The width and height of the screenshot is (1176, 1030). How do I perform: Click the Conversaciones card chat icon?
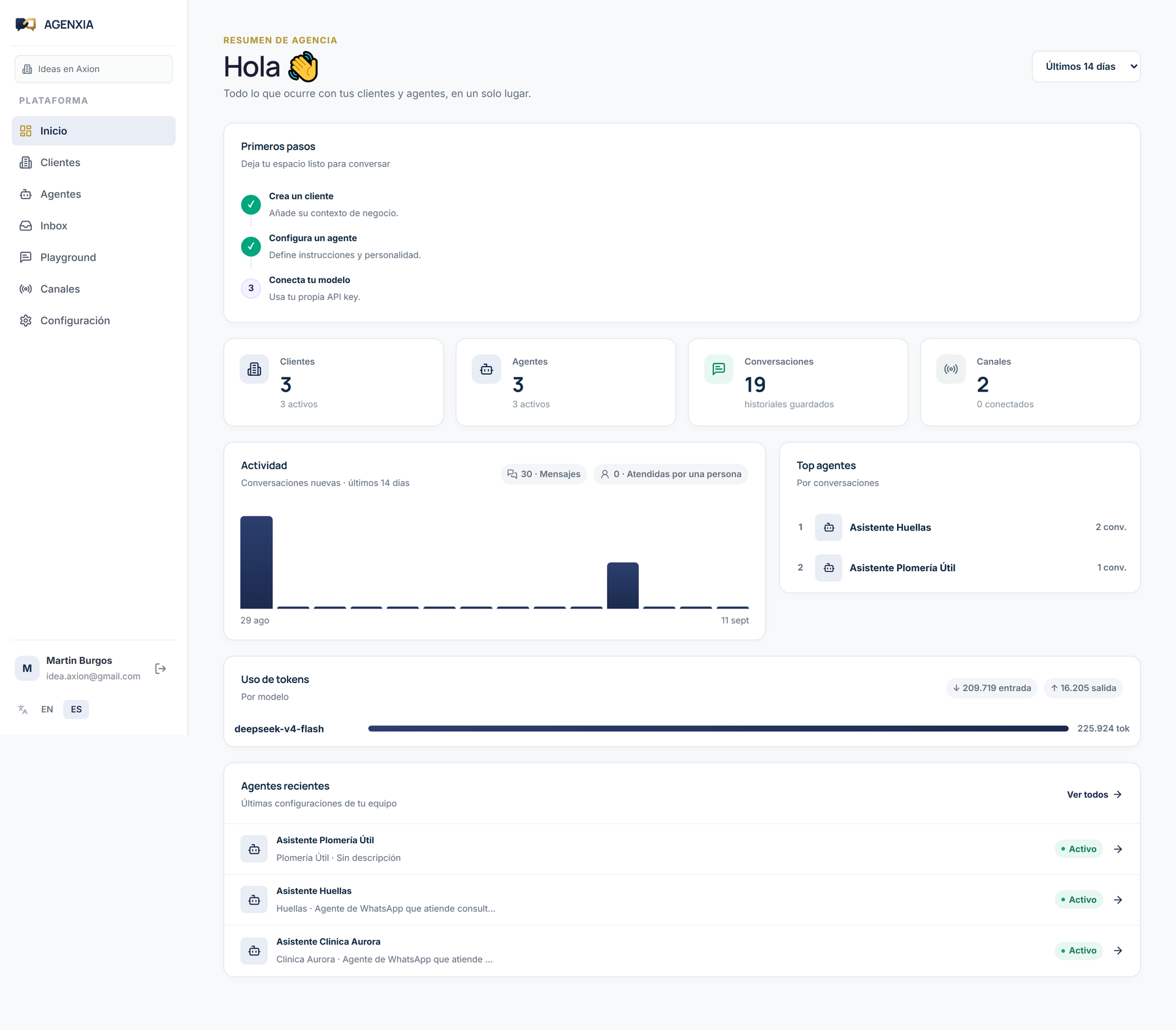tap(719, 369)
